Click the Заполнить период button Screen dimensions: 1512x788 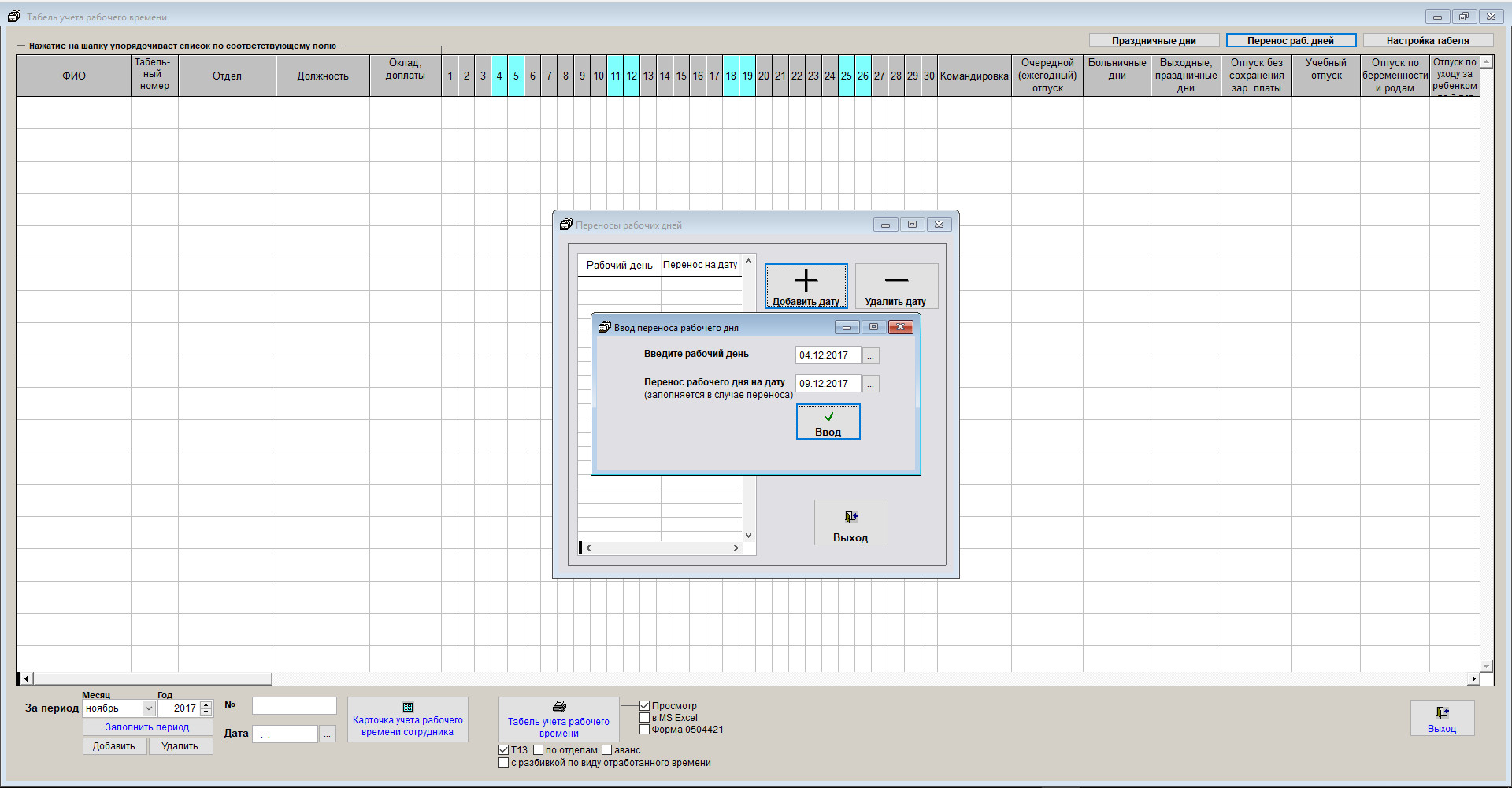pos(147,727)
